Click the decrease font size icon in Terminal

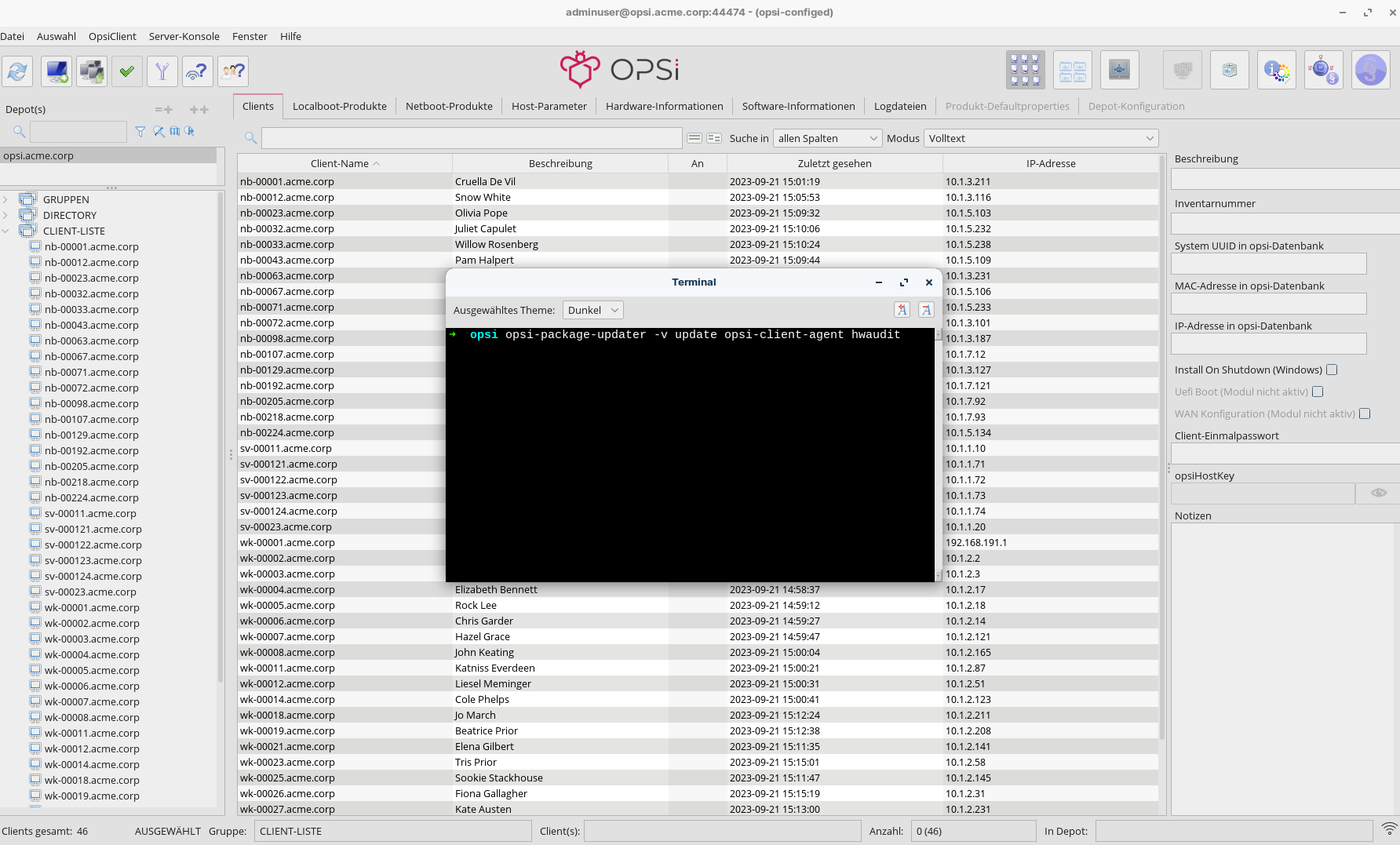point(926,310)
